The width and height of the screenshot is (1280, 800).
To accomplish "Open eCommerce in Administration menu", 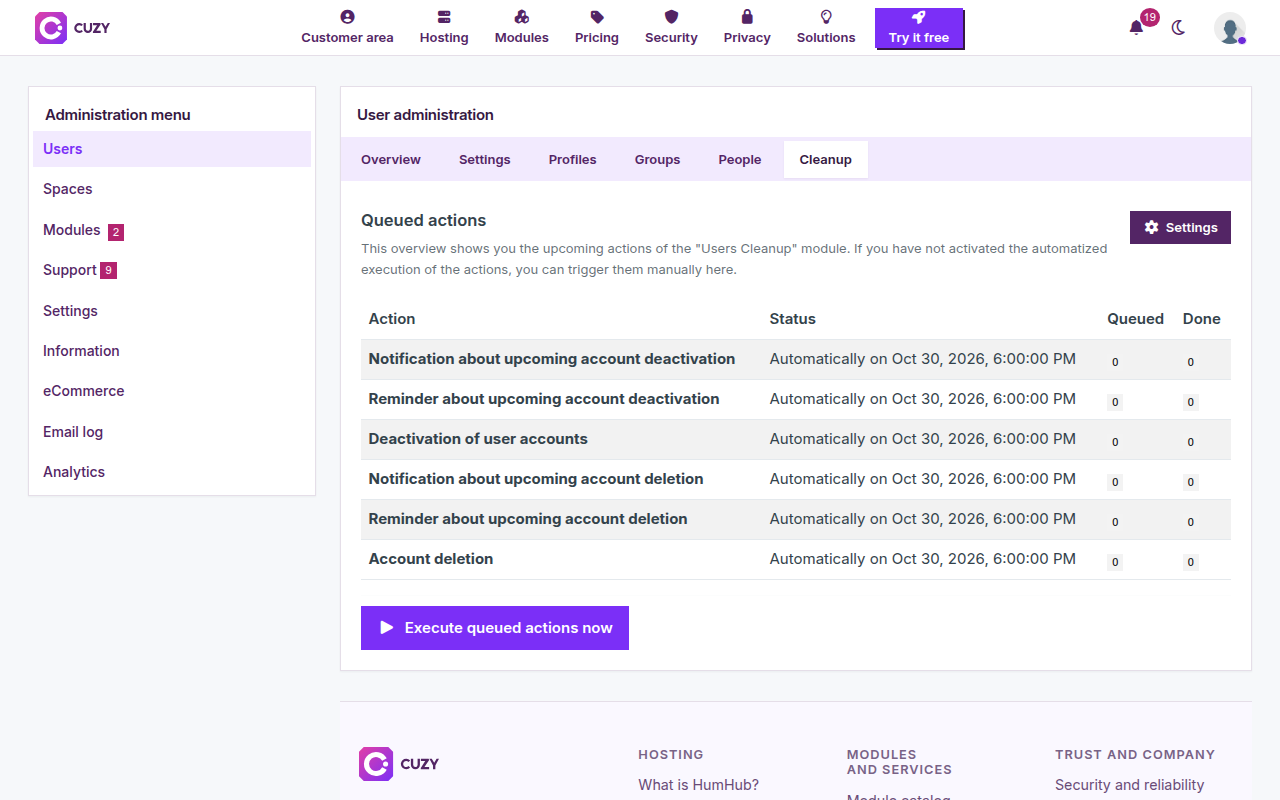I will [172, 391].
